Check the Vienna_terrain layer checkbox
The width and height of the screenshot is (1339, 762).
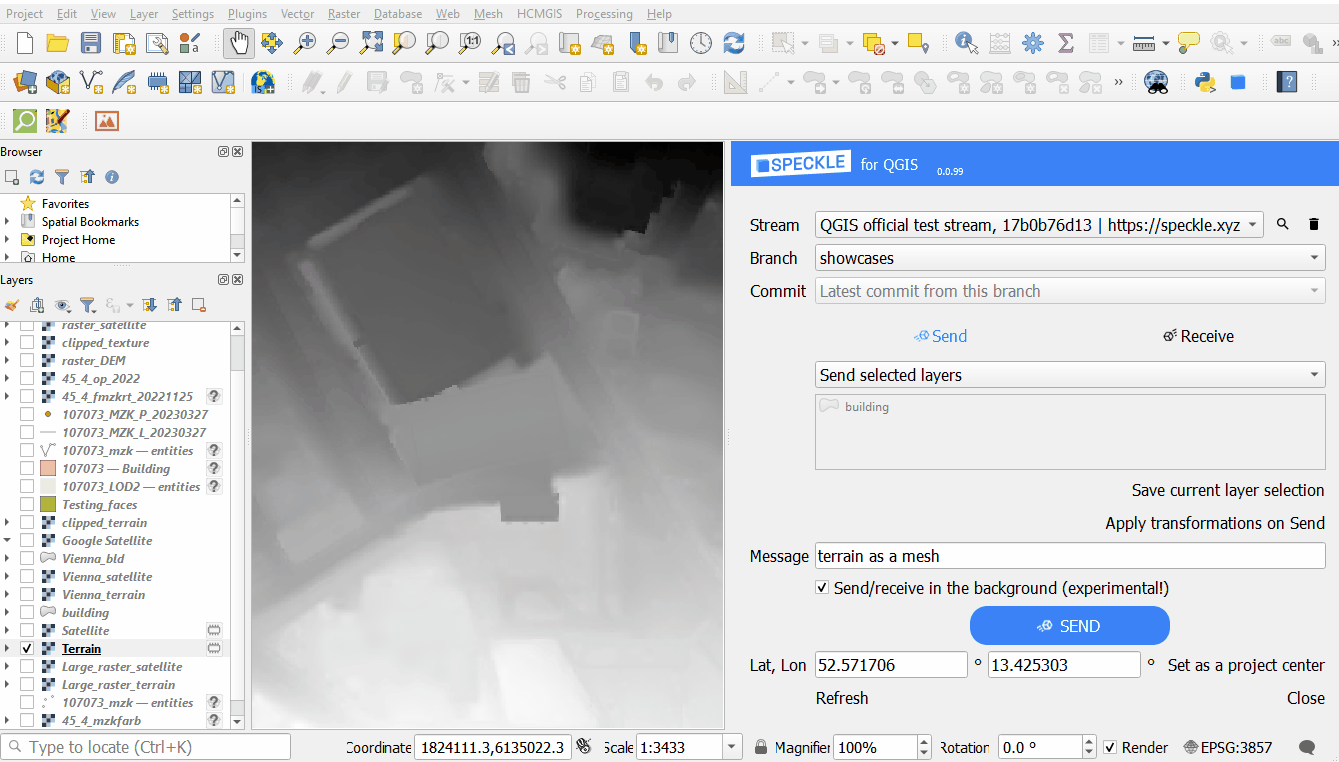[27, 595]
